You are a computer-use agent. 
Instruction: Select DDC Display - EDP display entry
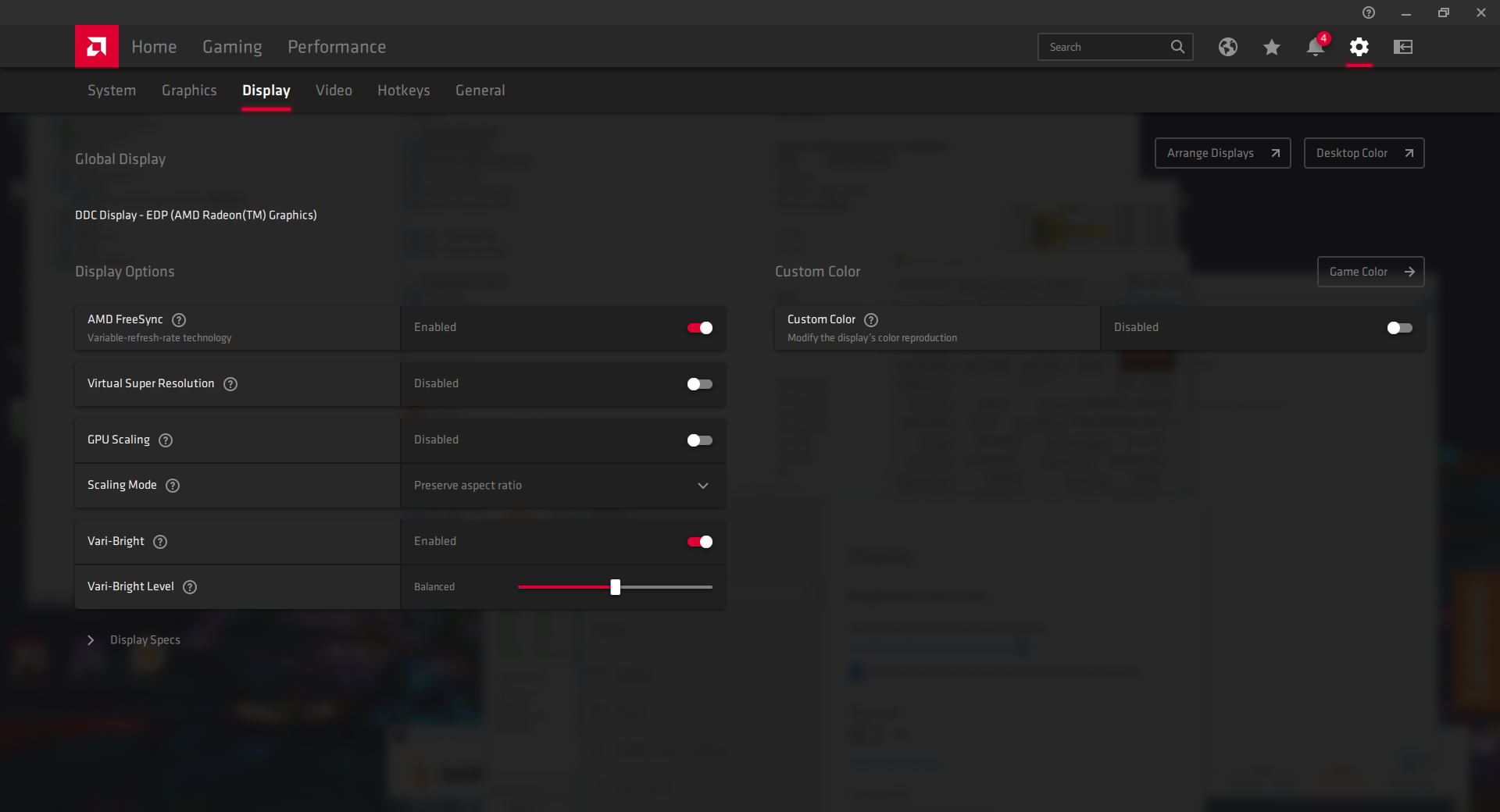click(196, 215)
